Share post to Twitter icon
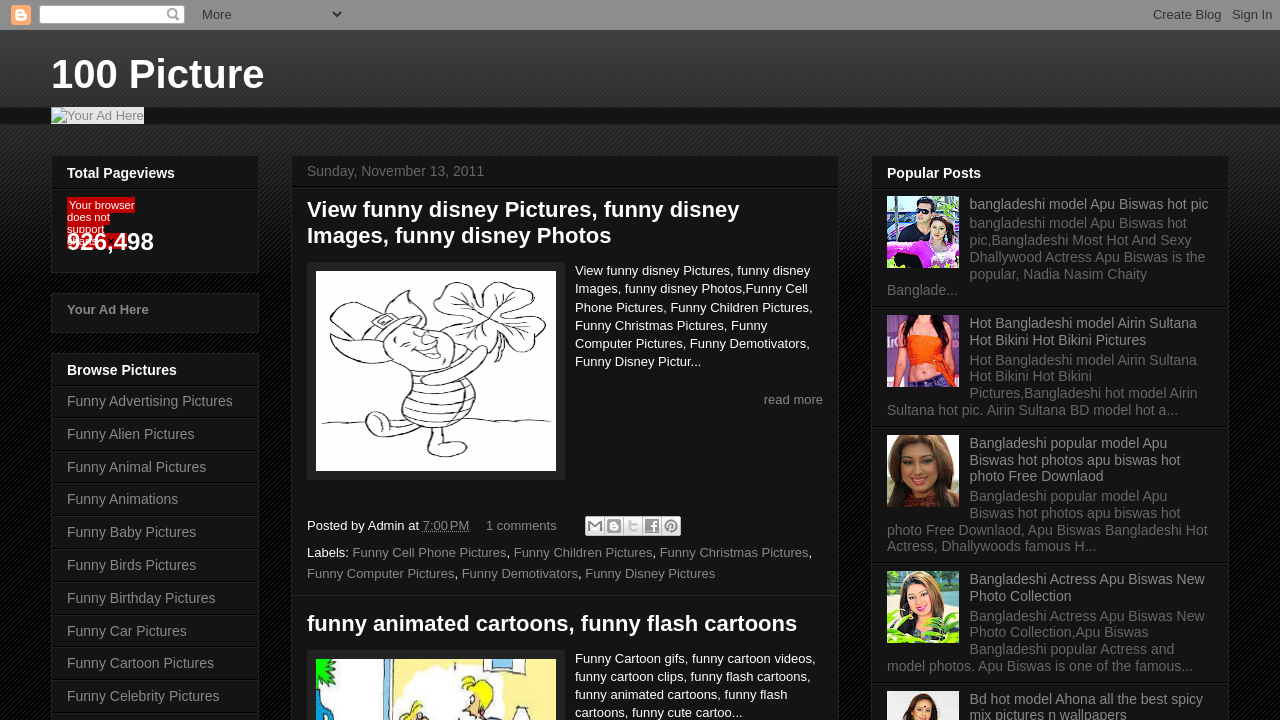This screenshot has height=720, width=1280. (x=633, y=526)
